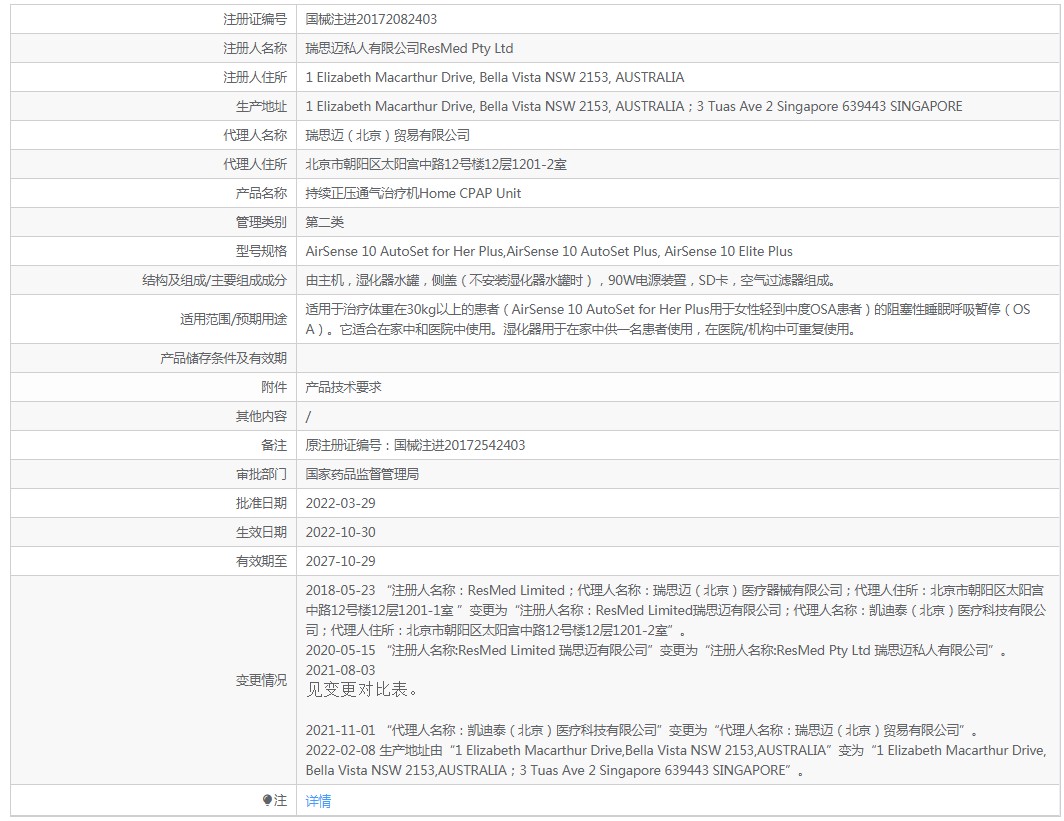Click the 2021-08-03 date in change history
Screen dimensions: 1064x821
pos(340,670)
